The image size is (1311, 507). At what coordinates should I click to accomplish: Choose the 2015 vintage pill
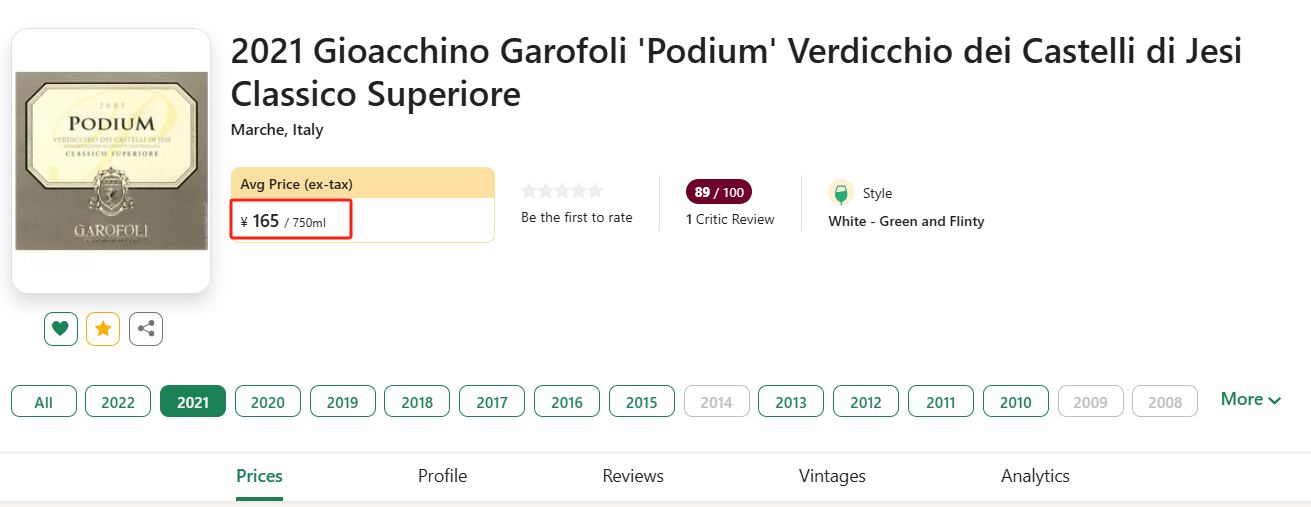(642, 402)
